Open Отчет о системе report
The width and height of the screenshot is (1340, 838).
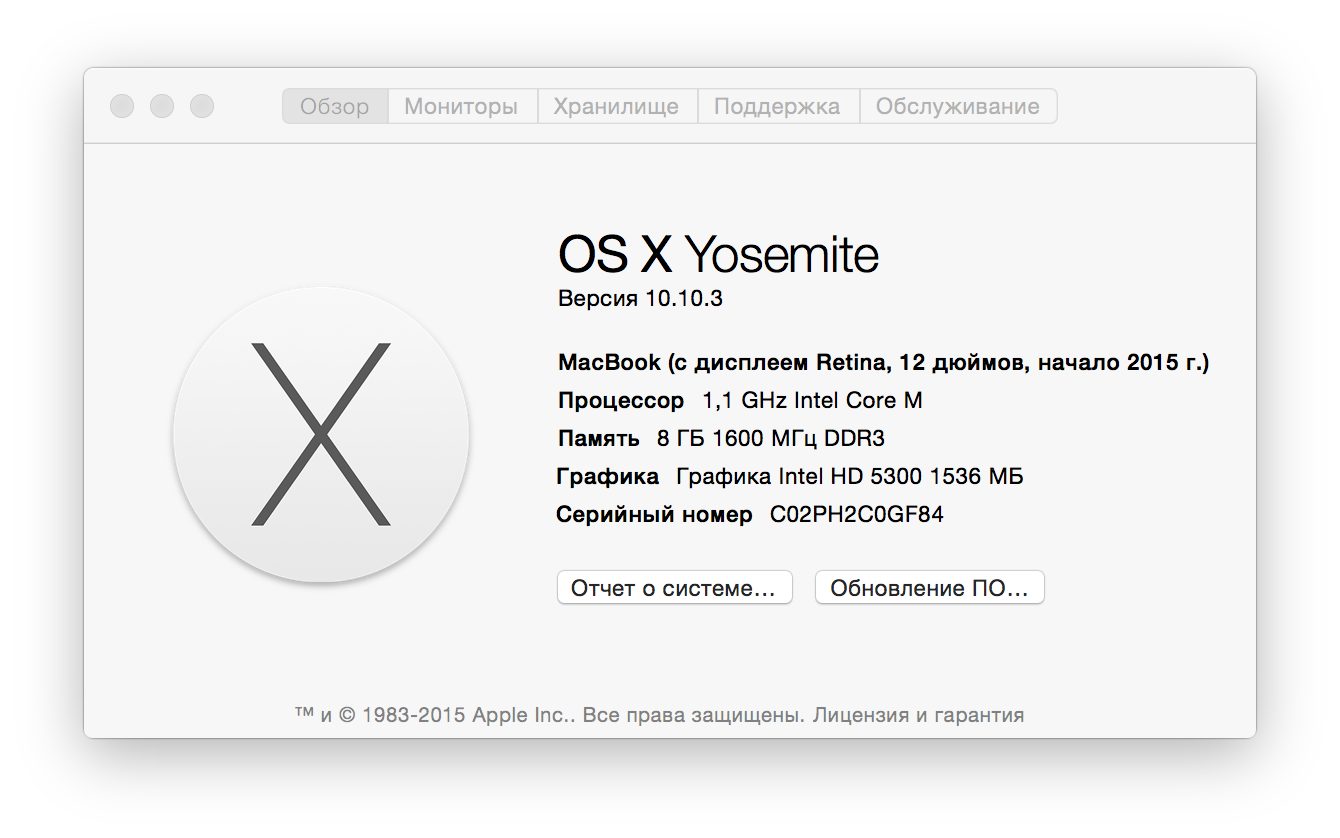point(674,588)
